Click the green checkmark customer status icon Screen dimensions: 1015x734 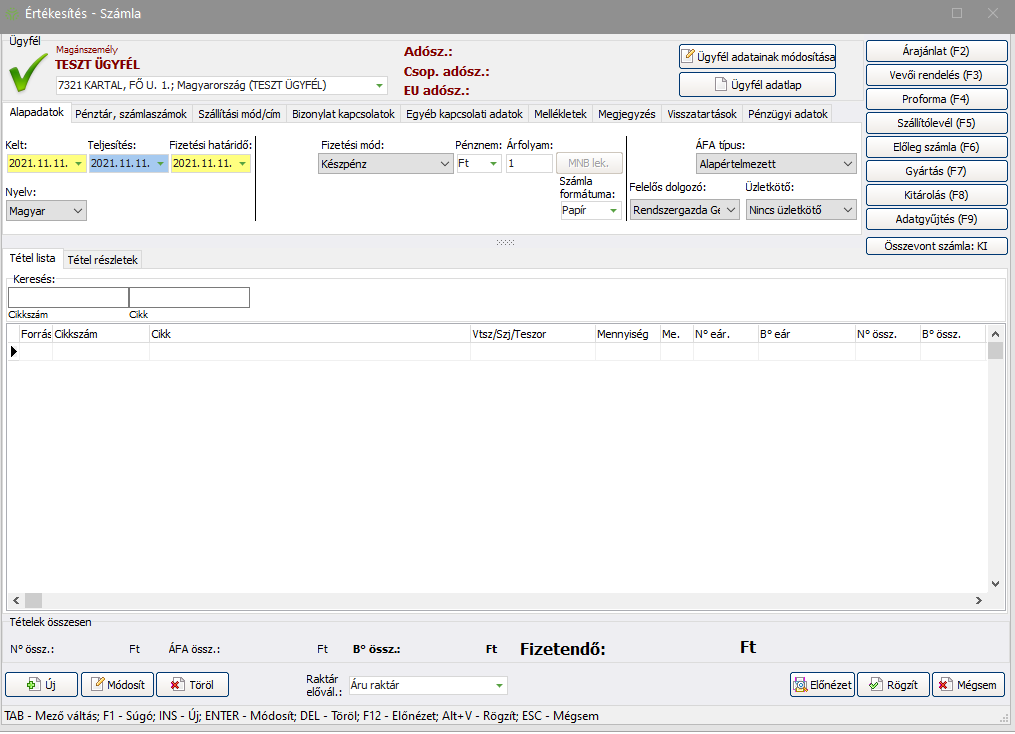pos(28,72)
